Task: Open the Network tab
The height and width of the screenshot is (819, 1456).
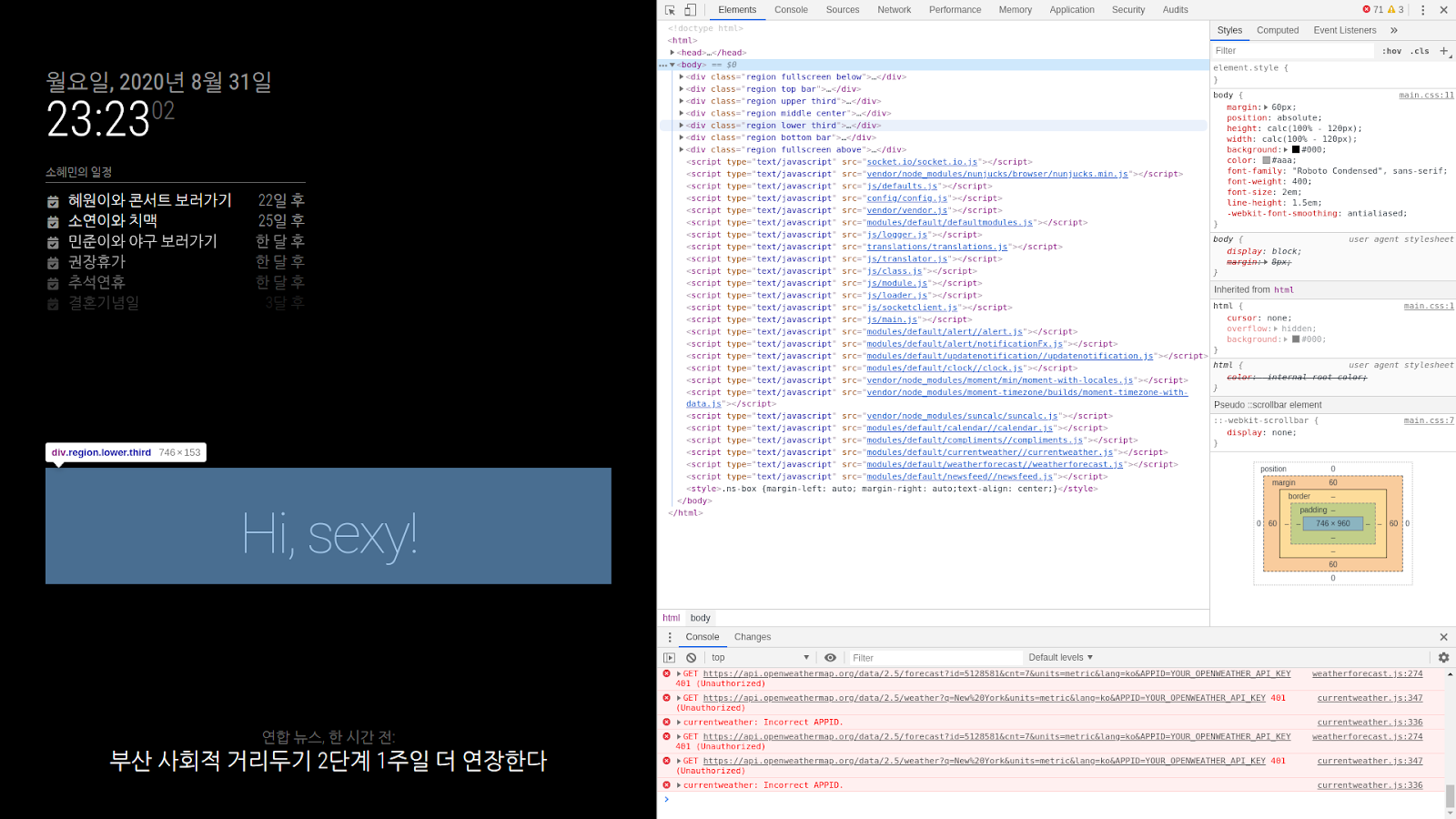Action: pyautogui.click(x=895, y=10)
